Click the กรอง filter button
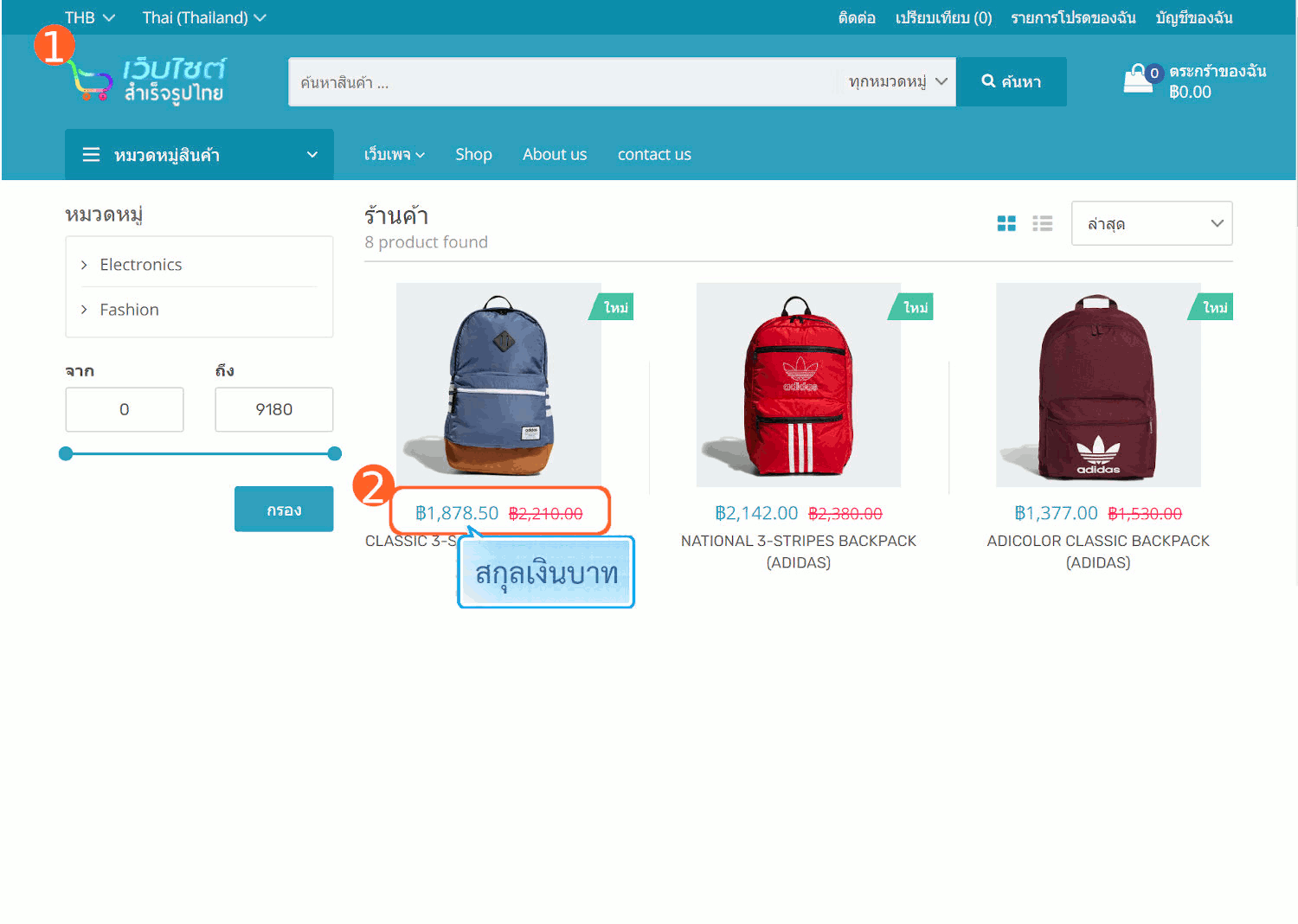 (284, 509)
